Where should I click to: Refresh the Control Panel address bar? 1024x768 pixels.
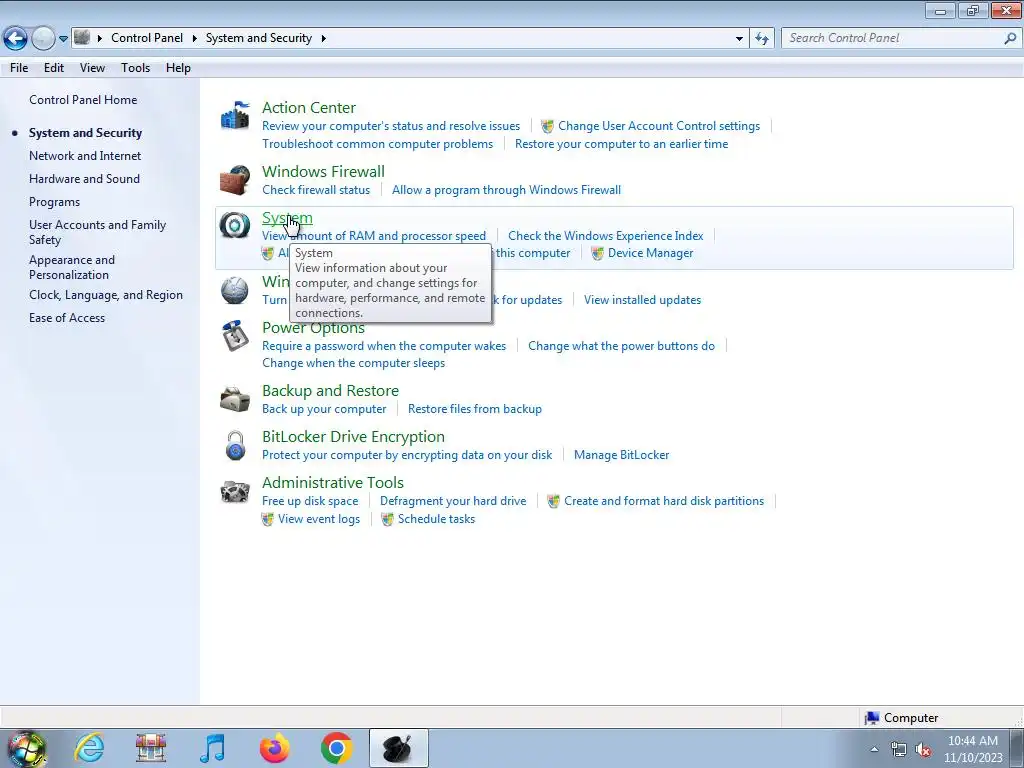click(x=761, y=38)
